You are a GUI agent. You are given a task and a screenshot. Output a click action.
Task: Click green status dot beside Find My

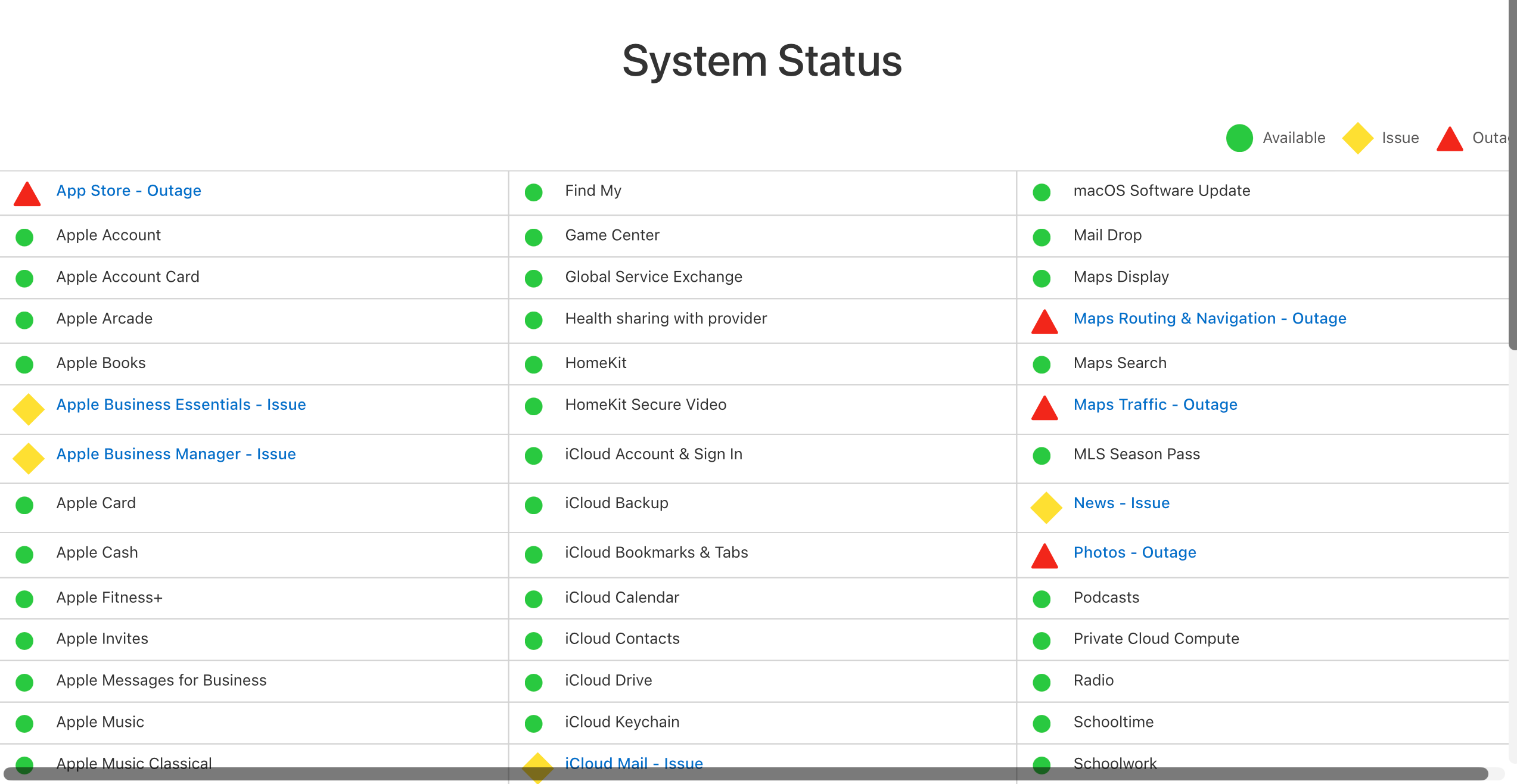[533, 192]
